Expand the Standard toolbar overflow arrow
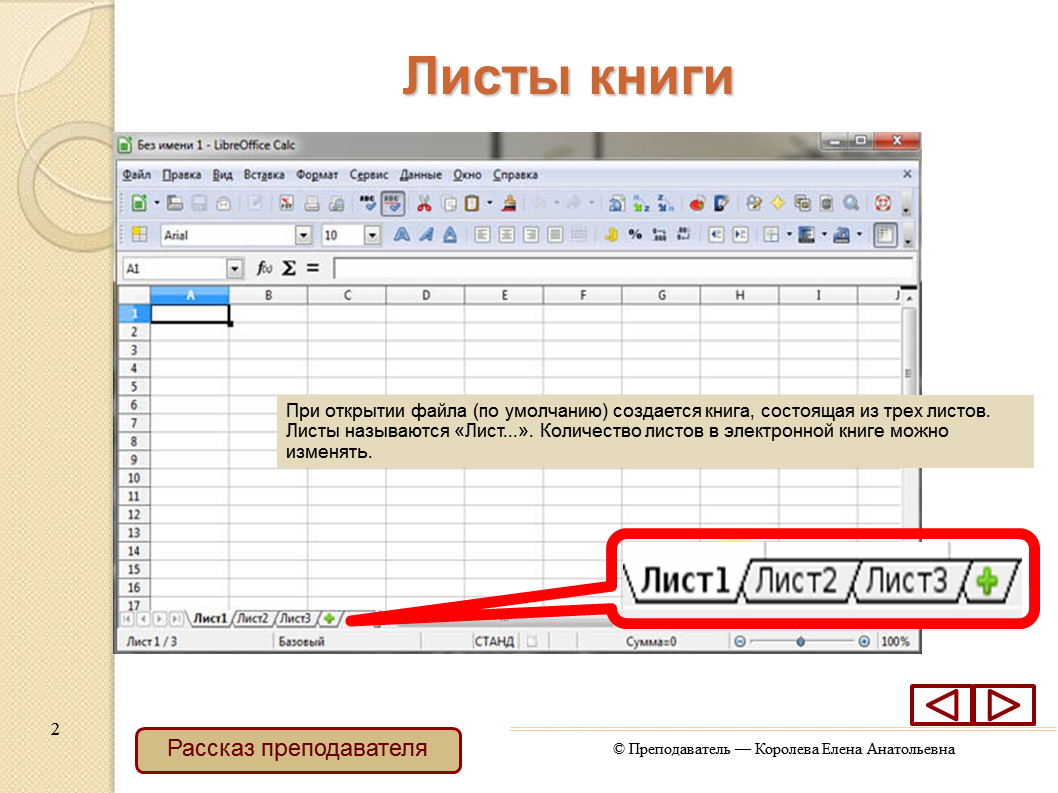This screenshot has height=793, width=1058. point(906,204)
